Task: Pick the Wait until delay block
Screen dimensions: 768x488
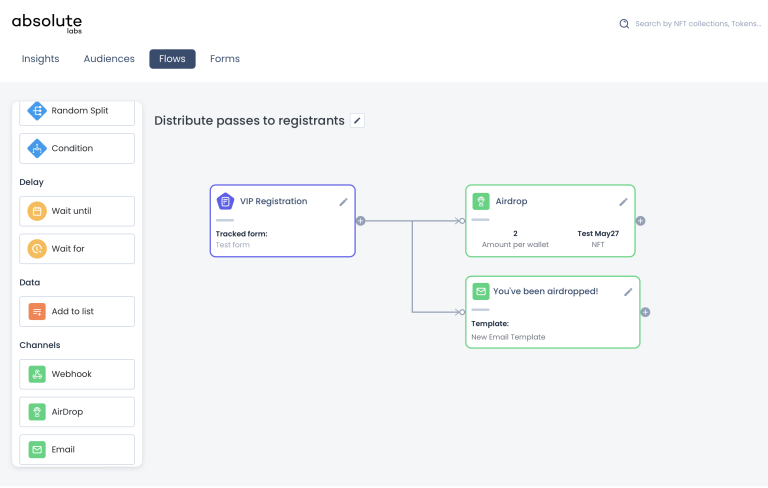Action: 77,211
